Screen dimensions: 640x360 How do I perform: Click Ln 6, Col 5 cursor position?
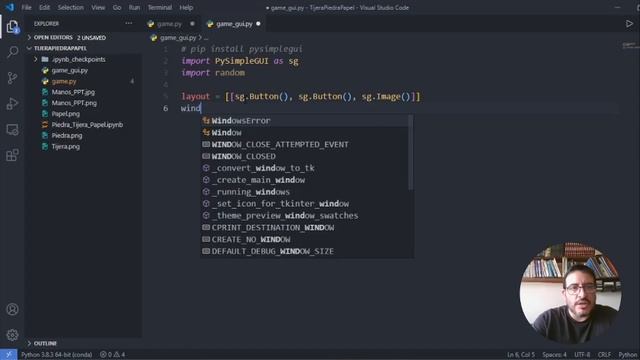coord(521,355)
